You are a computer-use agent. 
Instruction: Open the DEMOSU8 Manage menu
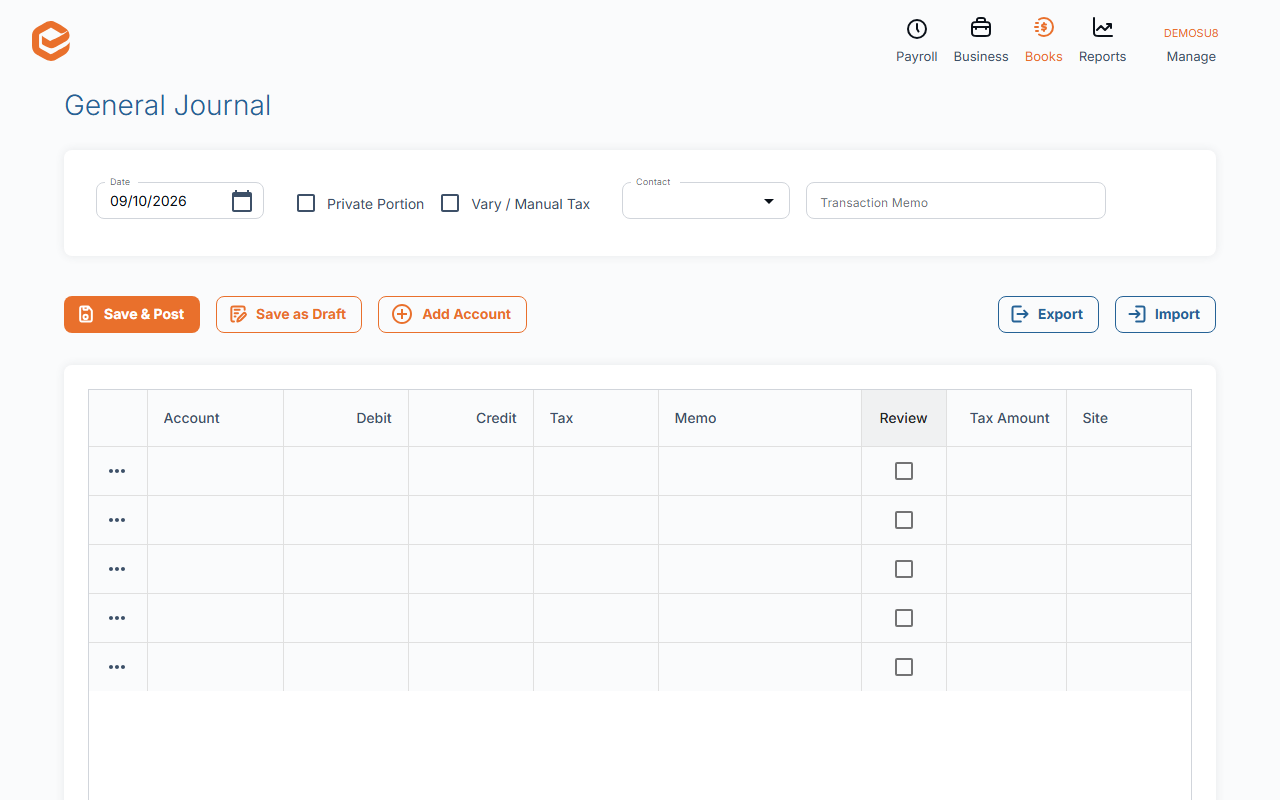pos(1191,45)
